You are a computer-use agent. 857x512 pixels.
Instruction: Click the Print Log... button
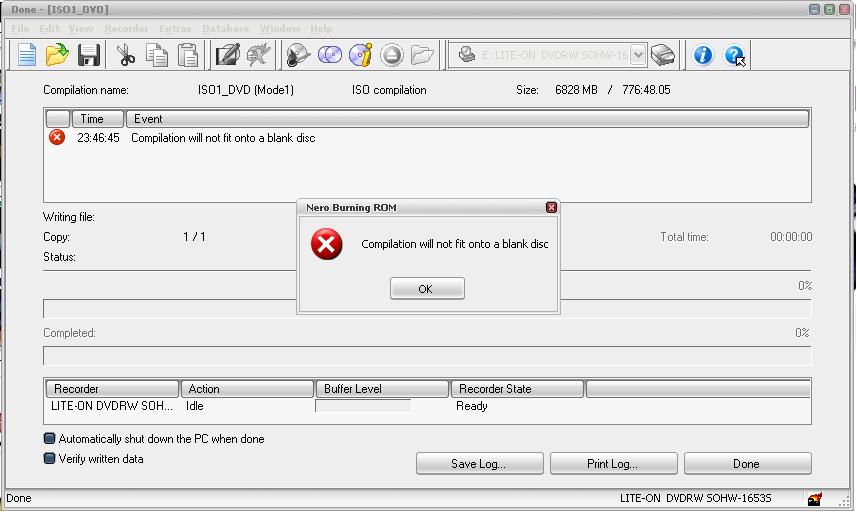tap(613, 463)
